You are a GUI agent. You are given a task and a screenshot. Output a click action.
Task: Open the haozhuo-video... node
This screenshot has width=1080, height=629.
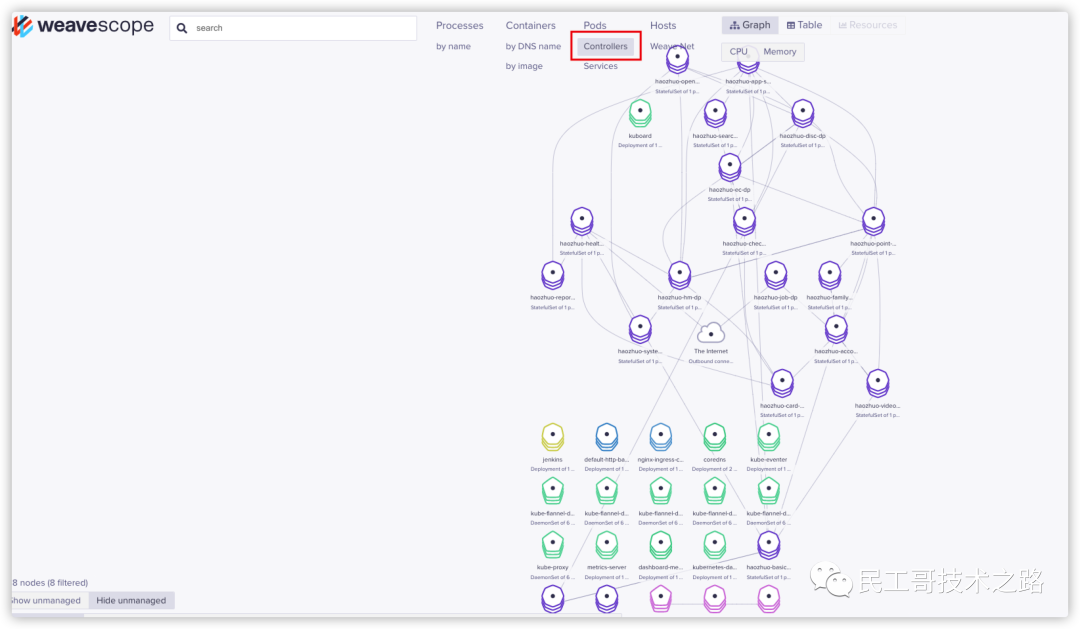[x=878, y=384]
